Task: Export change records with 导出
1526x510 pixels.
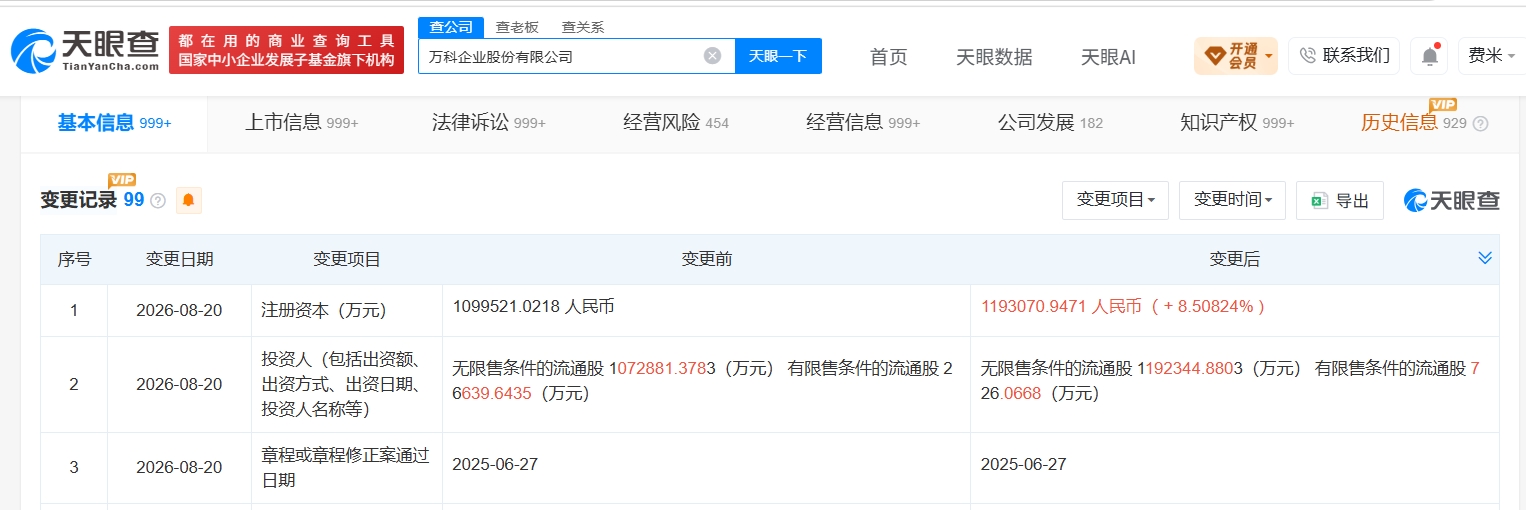Action: [x=1339, y=201]
